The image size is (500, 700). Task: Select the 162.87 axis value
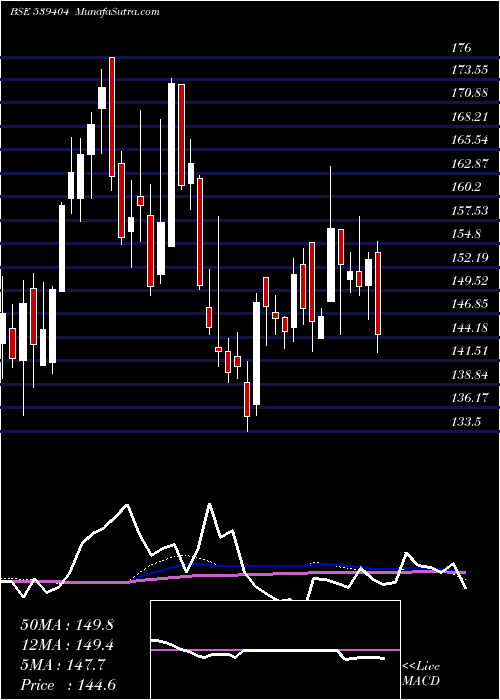pyautogui.click(x=469, y=164)
